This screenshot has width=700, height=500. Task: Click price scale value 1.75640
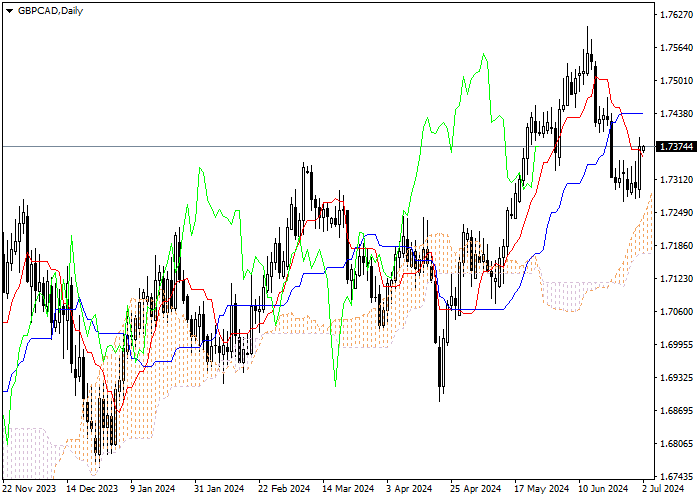[677, 48]
